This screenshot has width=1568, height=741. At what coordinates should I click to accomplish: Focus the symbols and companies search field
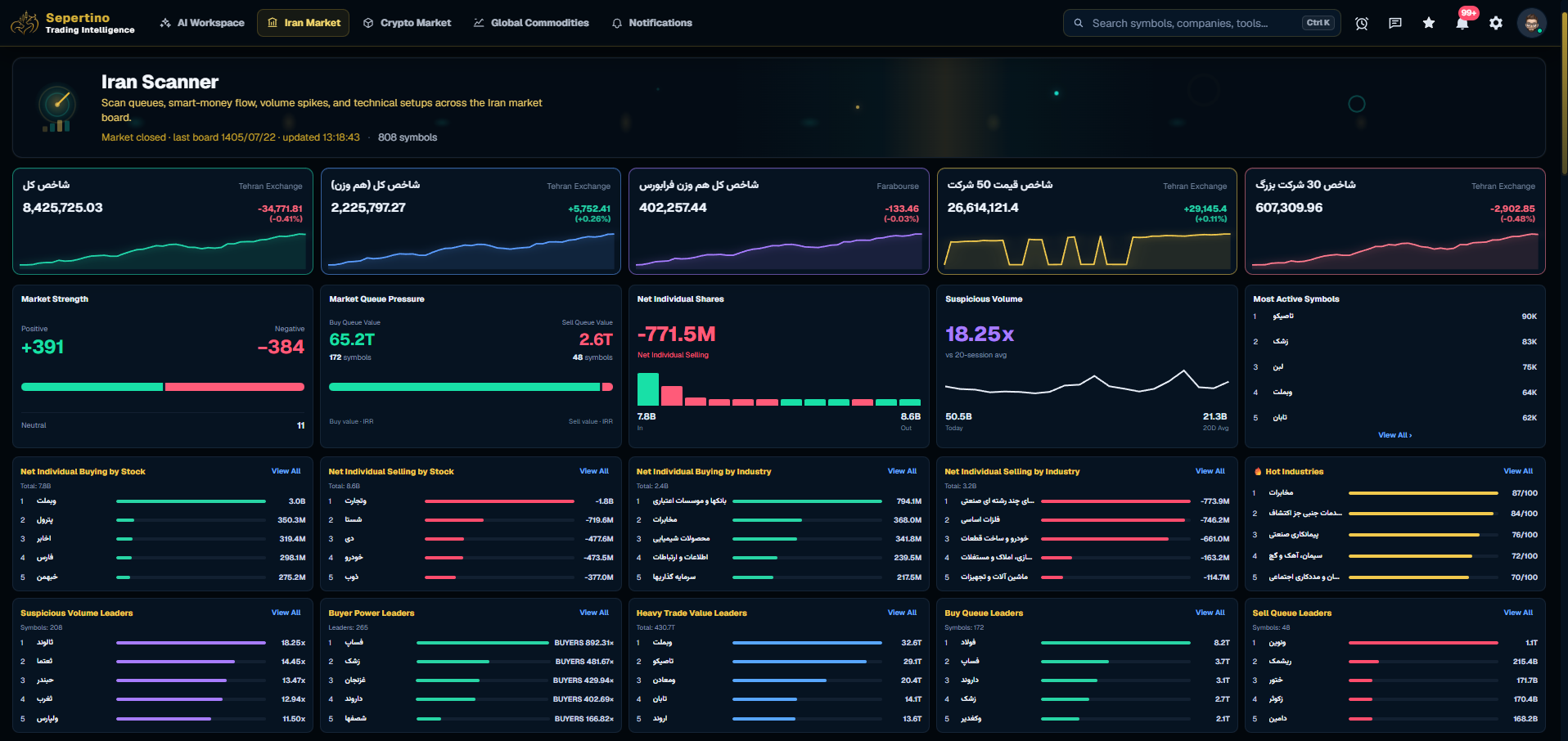tap(1203, 23)
